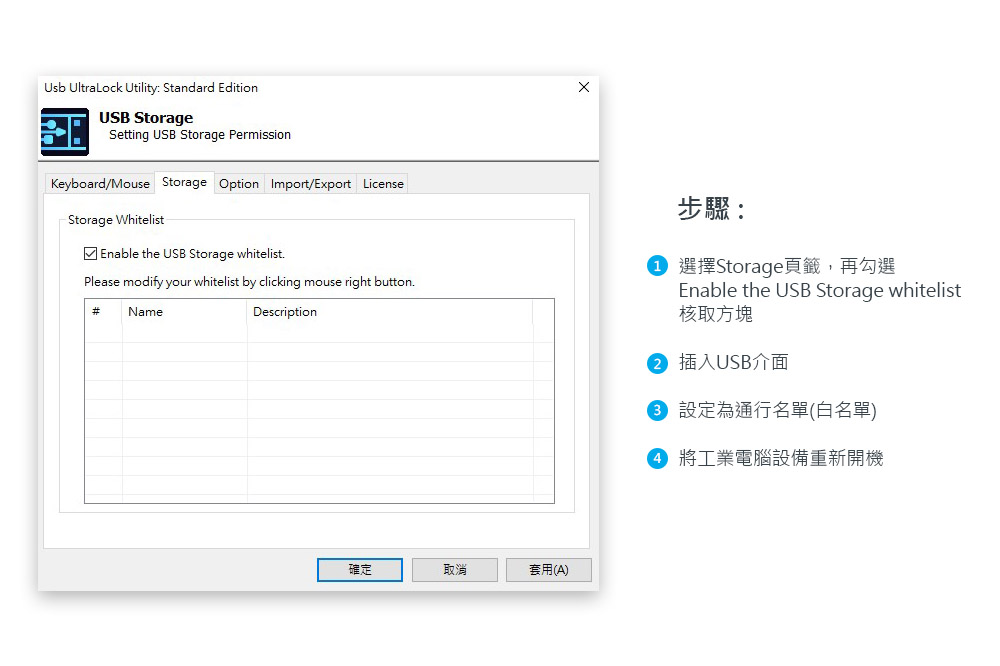This screenshot has width=1000, height=666.
Task: Select the Storage tab
Action: (x=184, y=182)
